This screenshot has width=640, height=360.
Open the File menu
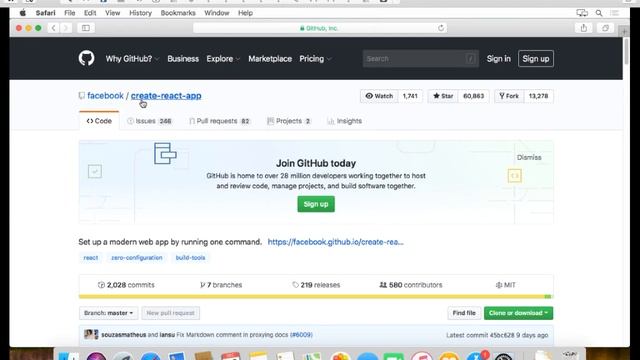[x=69, y=13]
